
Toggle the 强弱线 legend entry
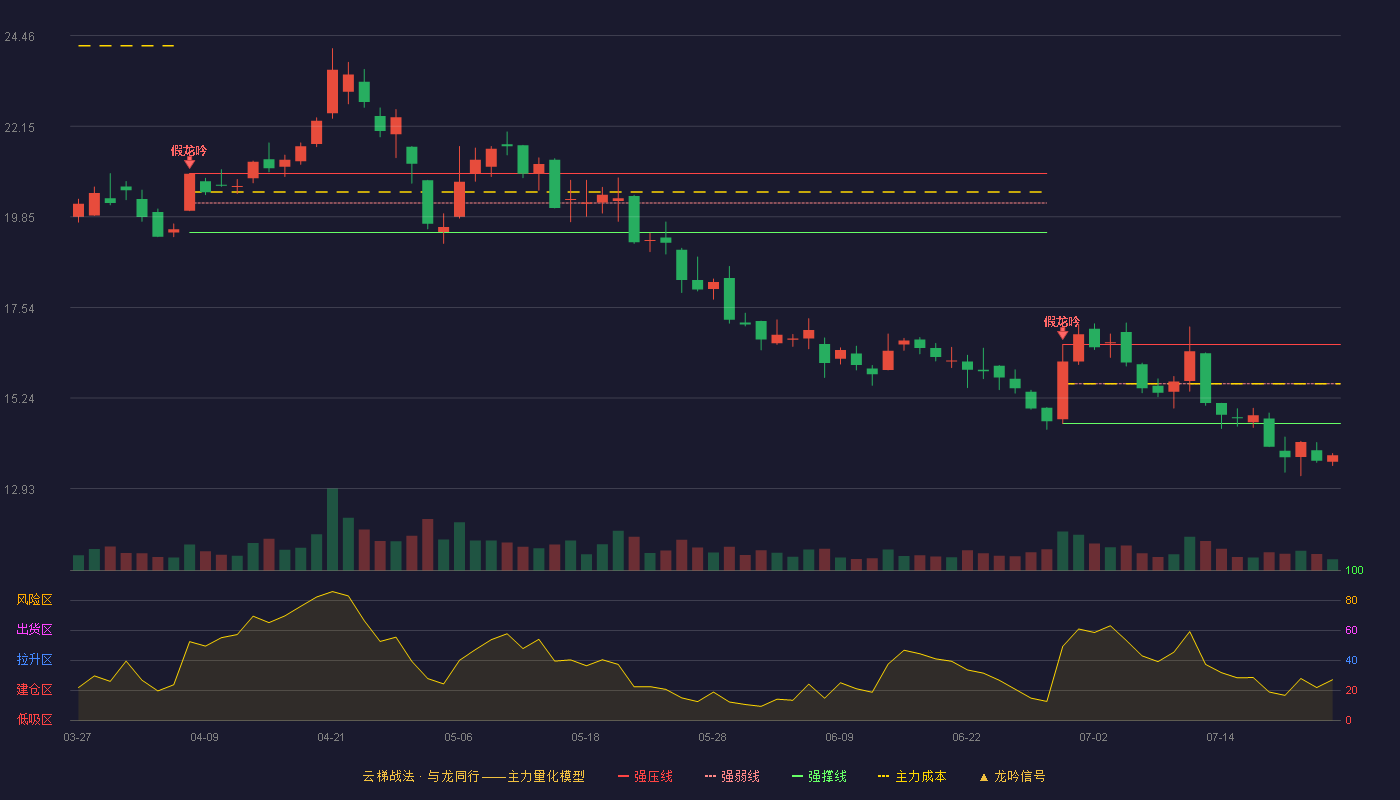point(732,776)
